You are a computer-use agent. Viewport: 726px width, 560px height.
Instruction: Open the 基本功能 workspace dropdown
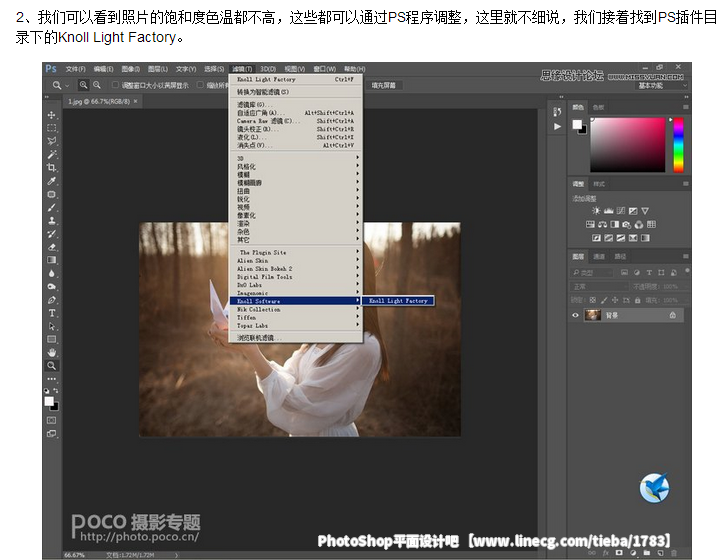point(662,86)
